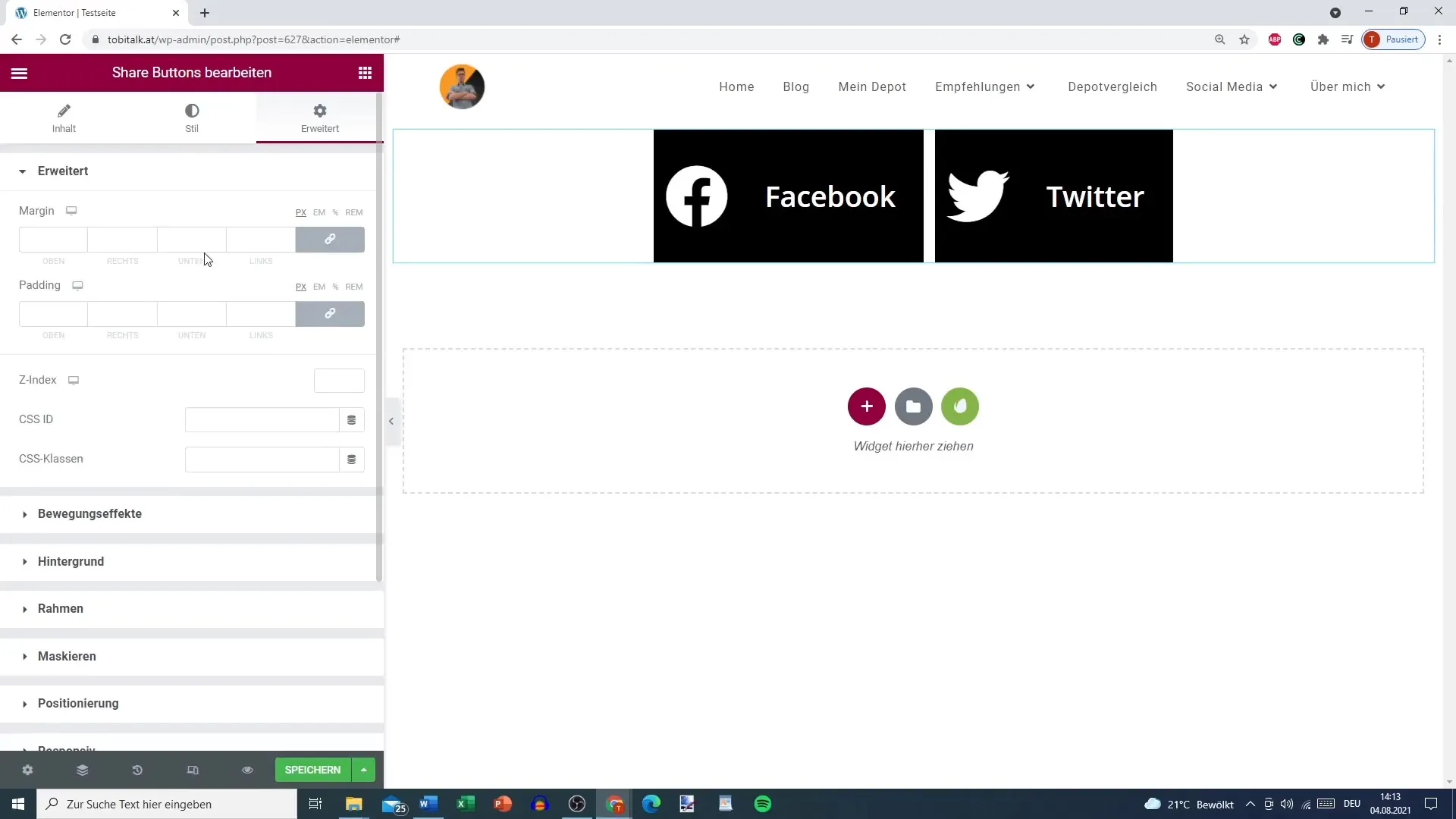Select the Erweitert tab
The width and height of the screenshot is (1456, 819).
click(x=320, y=118)
